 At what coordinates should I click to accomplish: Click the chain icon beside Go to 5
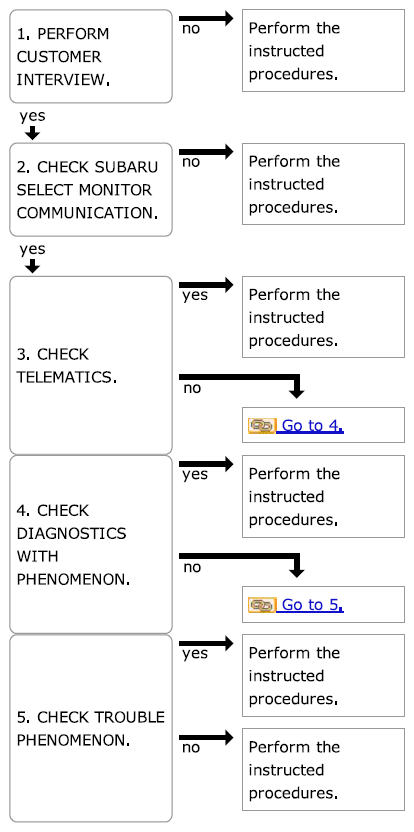point(262,605)
